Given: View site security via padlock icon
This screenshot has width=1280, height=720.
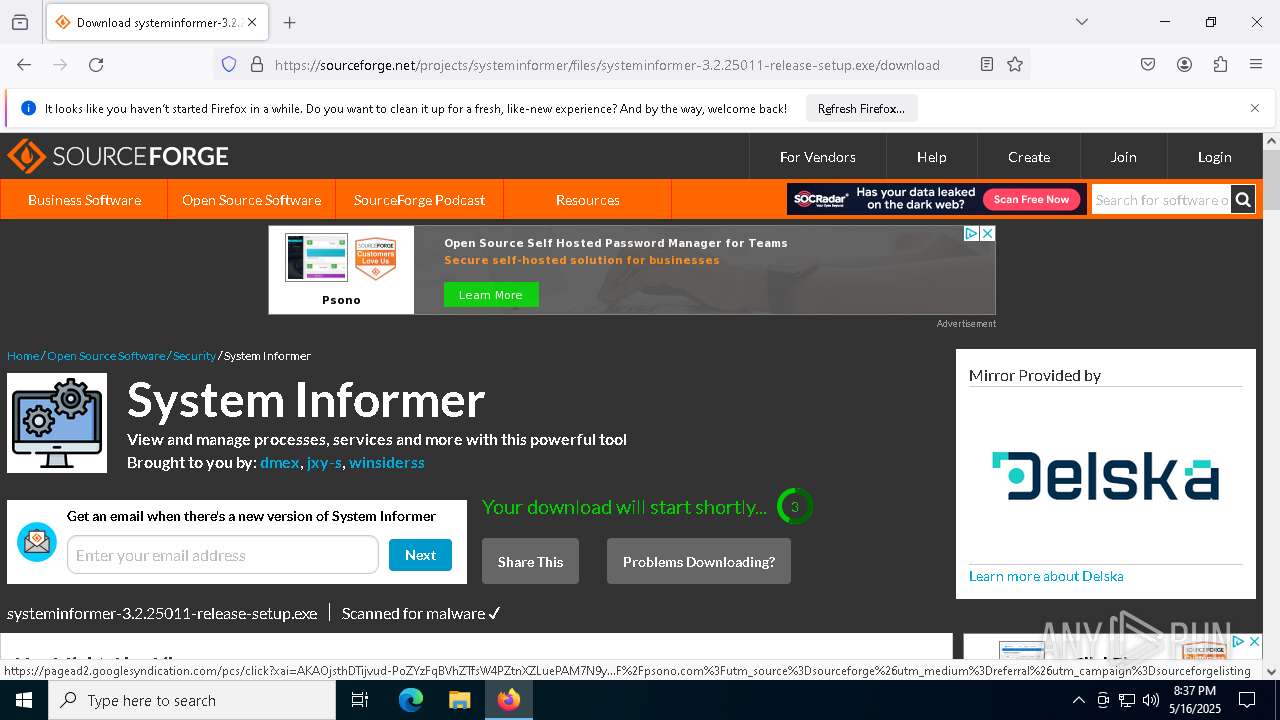Looking at the screenshot, I should pos(257,64).
